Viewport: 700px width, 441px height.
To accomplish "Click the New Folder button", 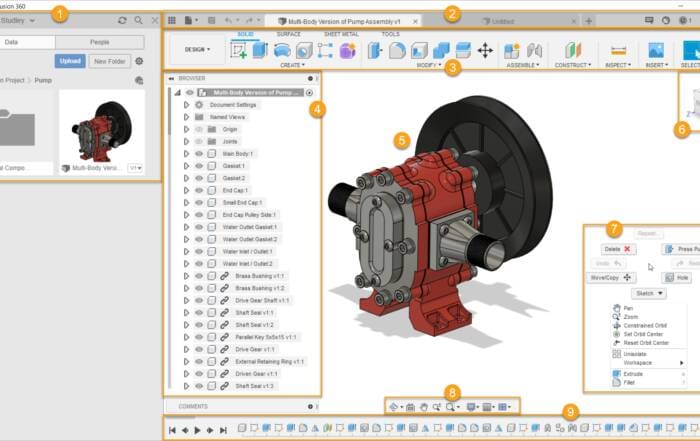I will pyautogui.click(x=109, y=61).
